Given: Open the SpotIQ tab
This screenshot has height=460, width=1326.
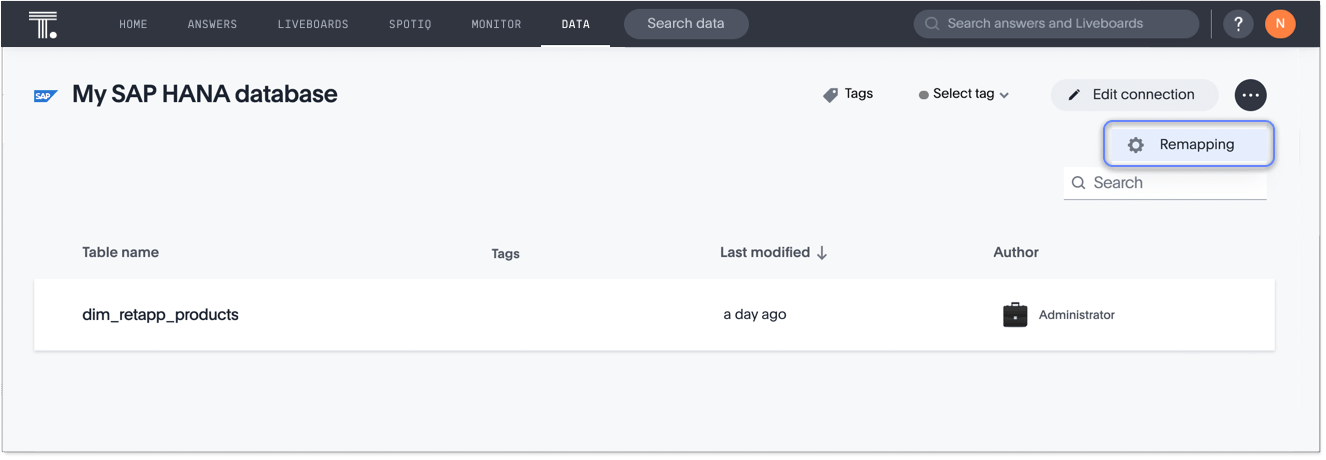Looking at the screenshot, I should 410,24.
